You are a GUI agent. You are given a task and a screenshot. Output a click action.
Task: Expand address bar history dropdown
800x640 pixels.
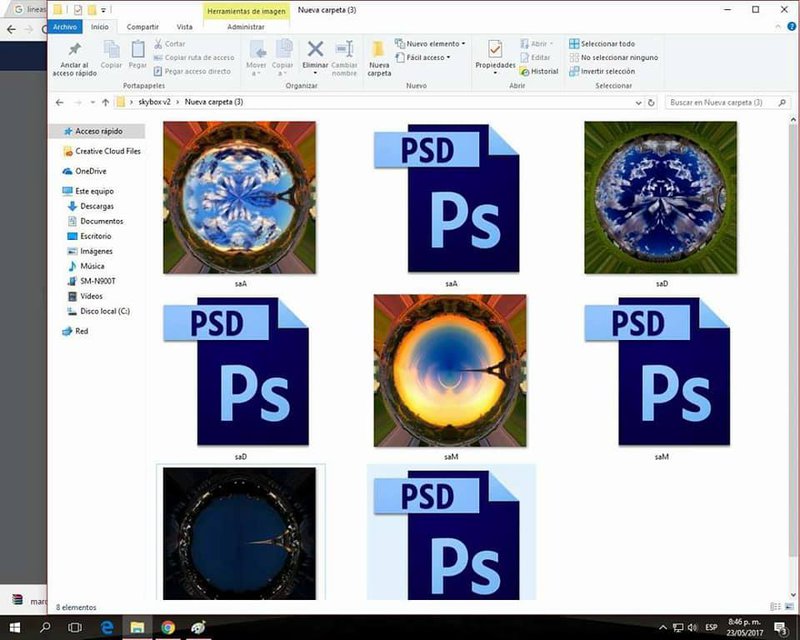(638, 103)
